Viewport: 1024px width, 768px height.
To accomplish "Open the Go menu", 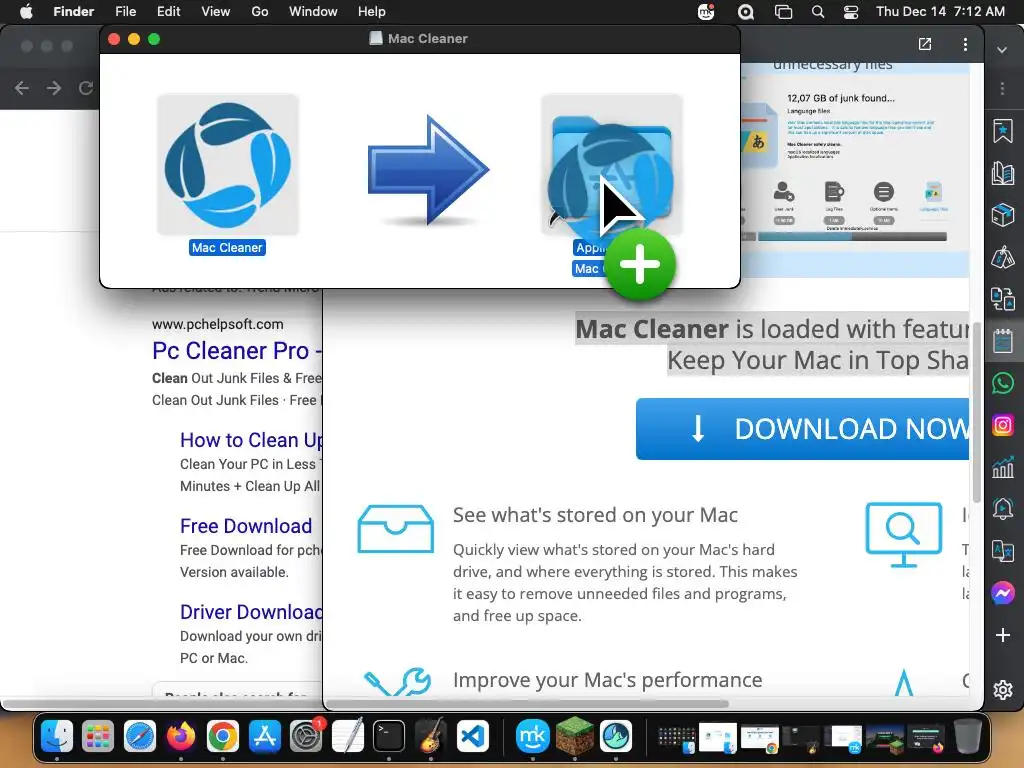I will [x=260, y=12].
